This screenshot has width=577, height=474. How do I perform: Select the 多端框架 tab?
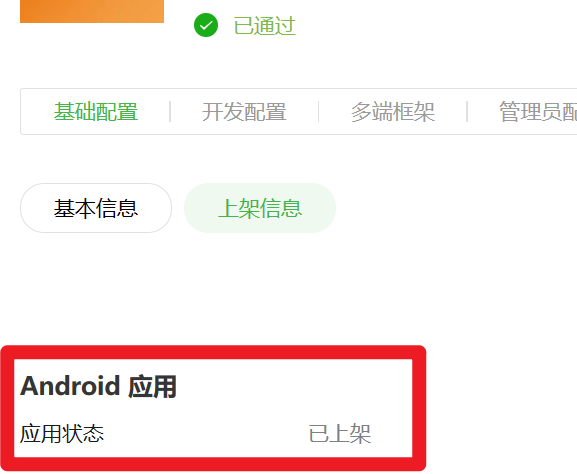click(x=393, y=112)
